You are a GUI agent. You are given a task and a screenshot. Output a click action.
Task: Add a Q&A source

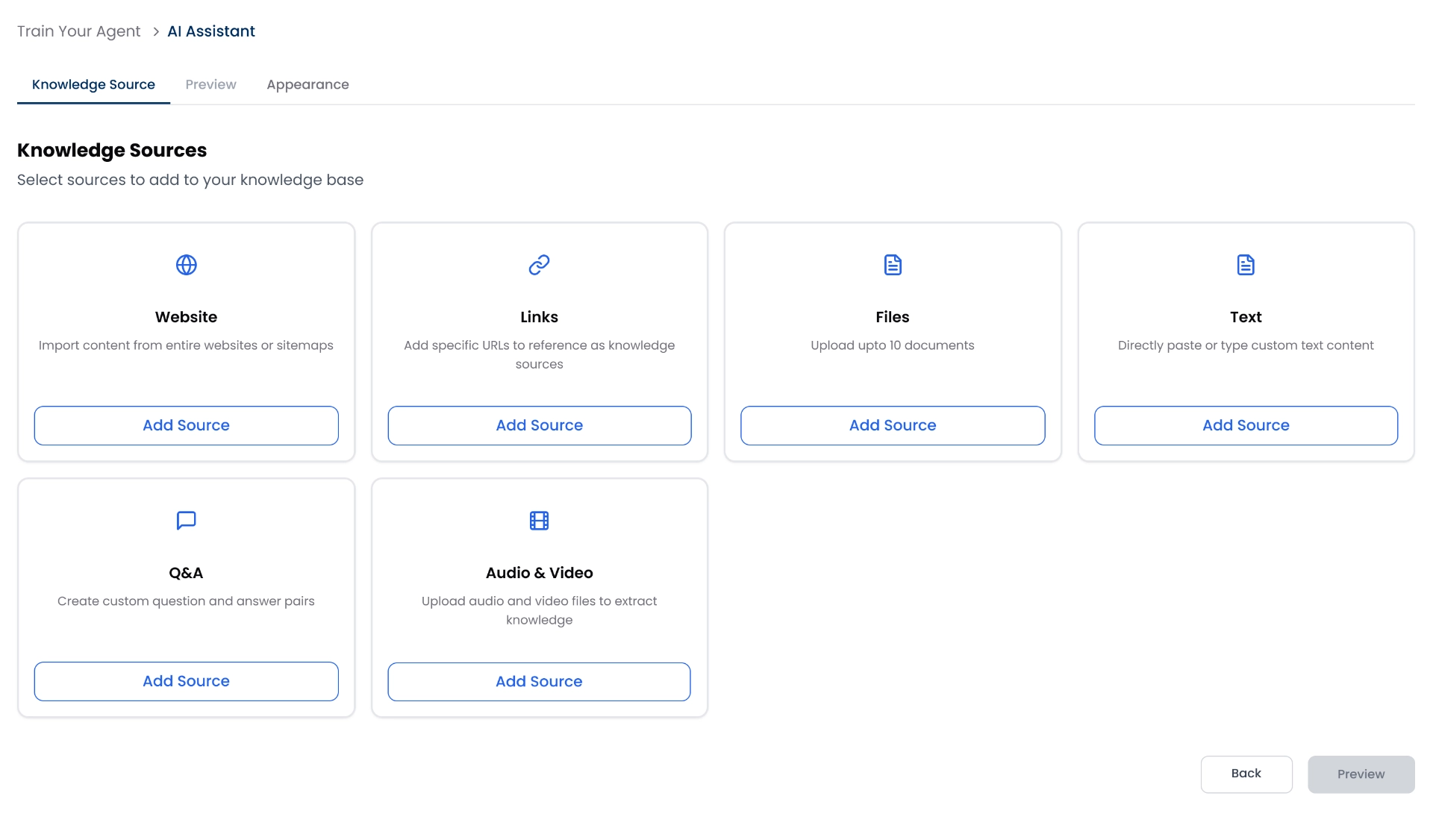pos(186,681)
